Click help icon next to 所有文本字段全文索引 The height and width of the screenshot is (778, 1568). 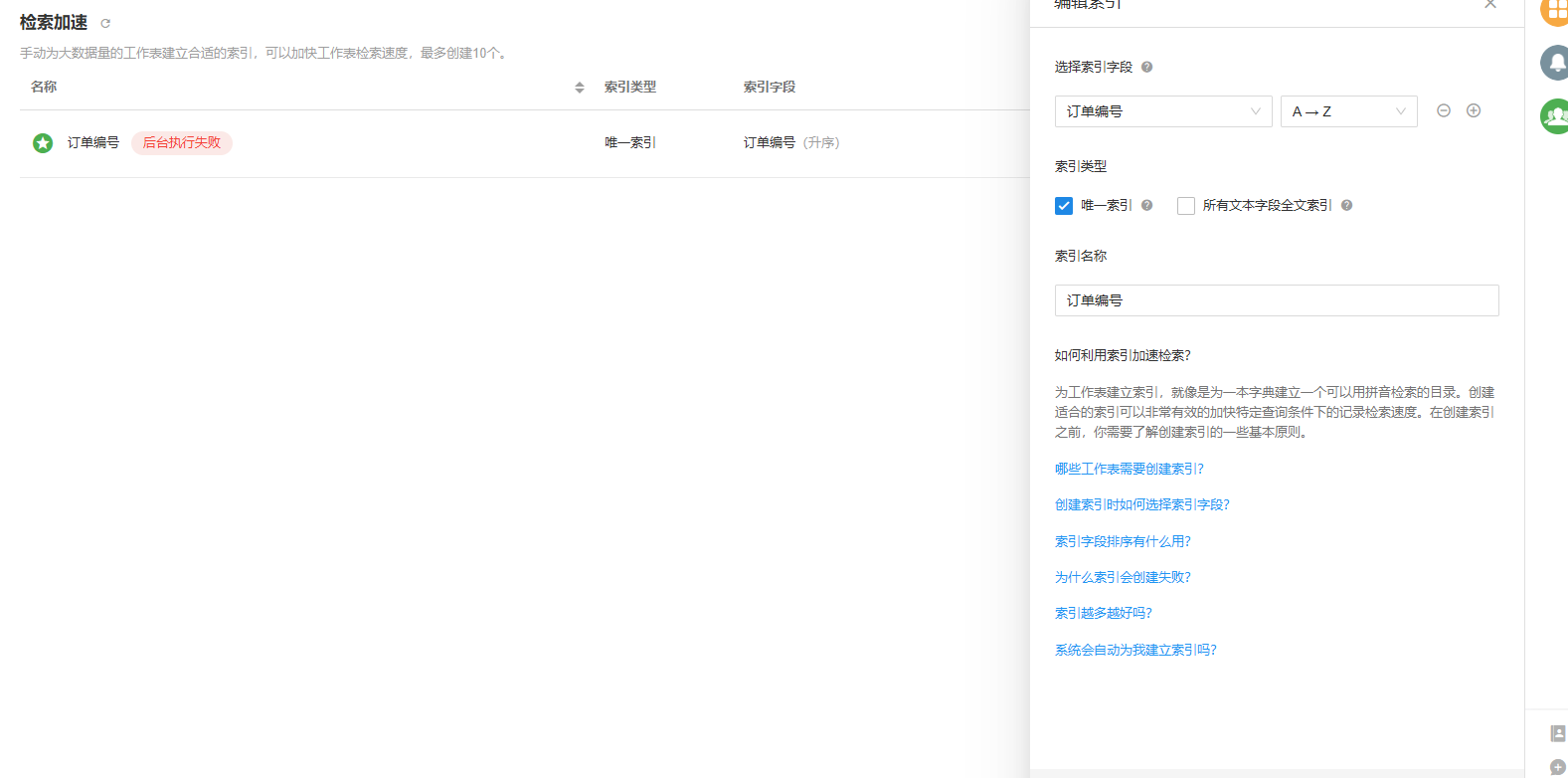point(1346,205)
